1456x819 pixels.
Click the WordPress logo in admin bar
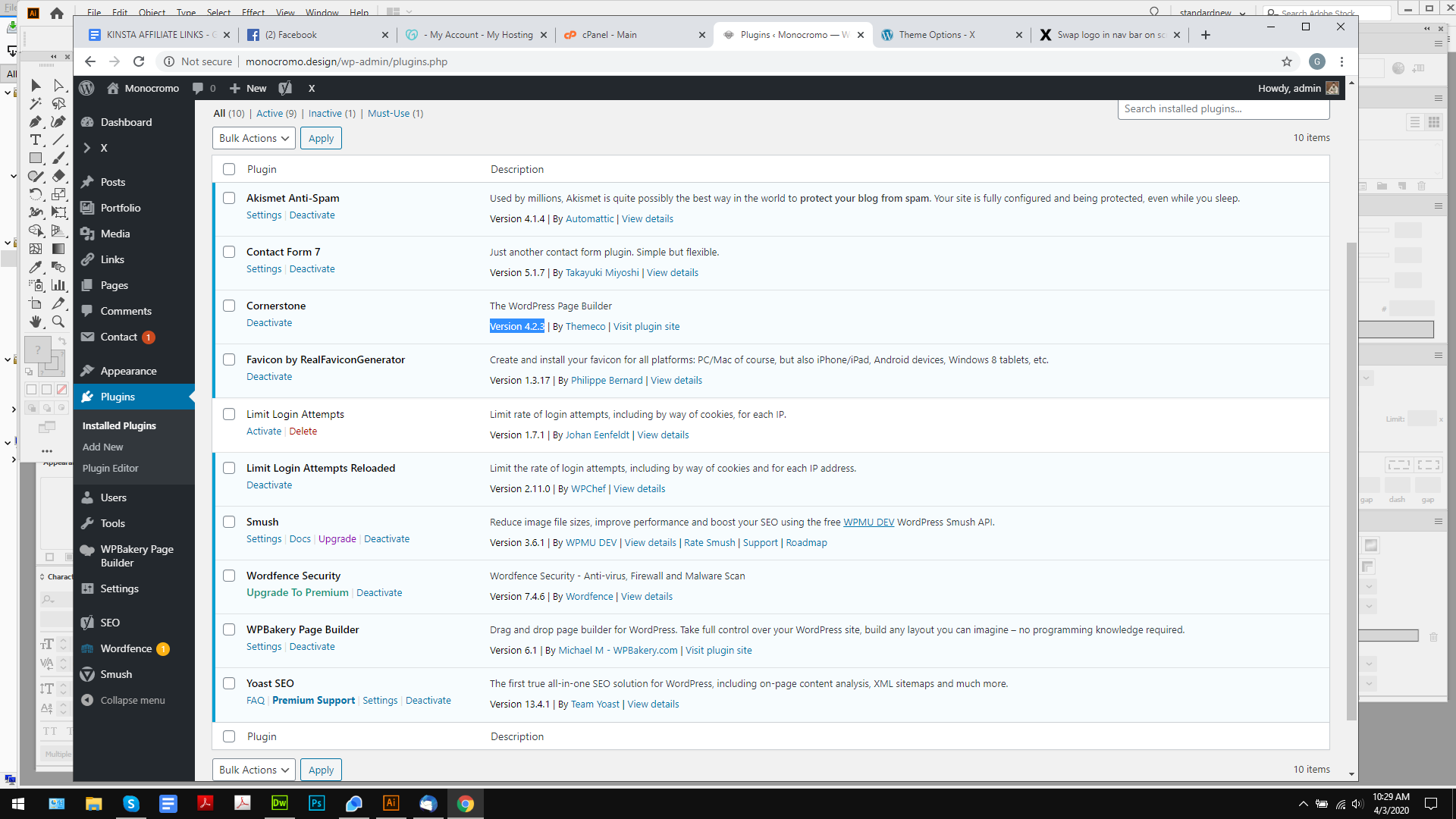click(x=87, y=88)
